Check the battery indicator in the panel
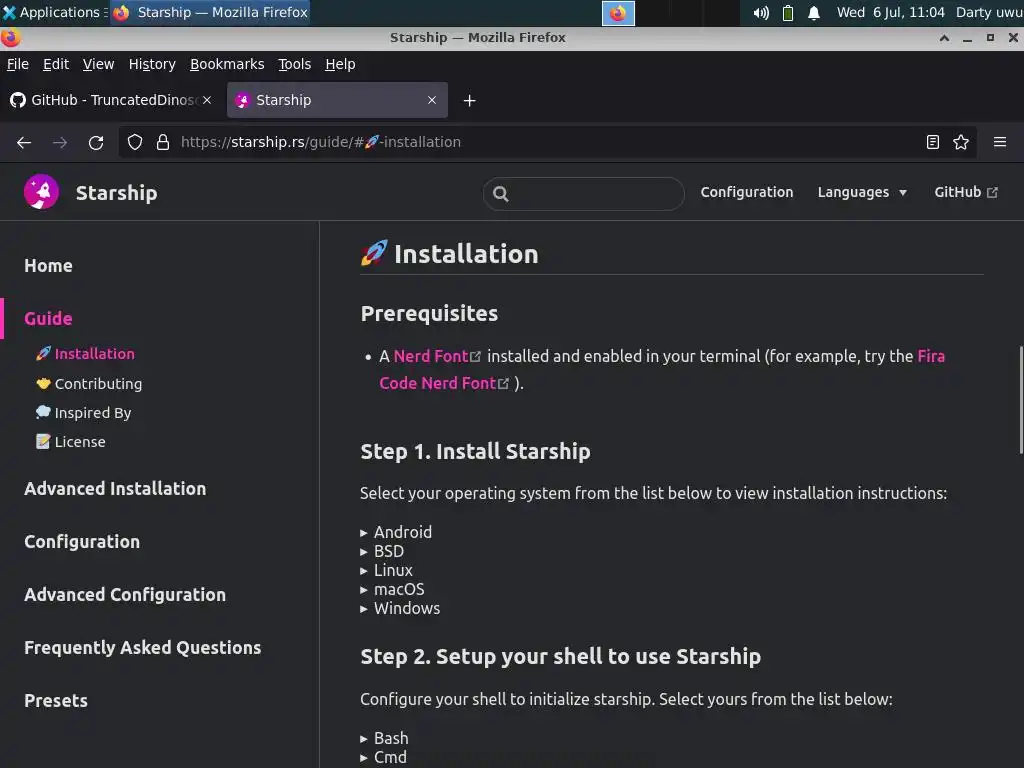Viewport: 1024px width, 768px height. [x=788, y=13]
